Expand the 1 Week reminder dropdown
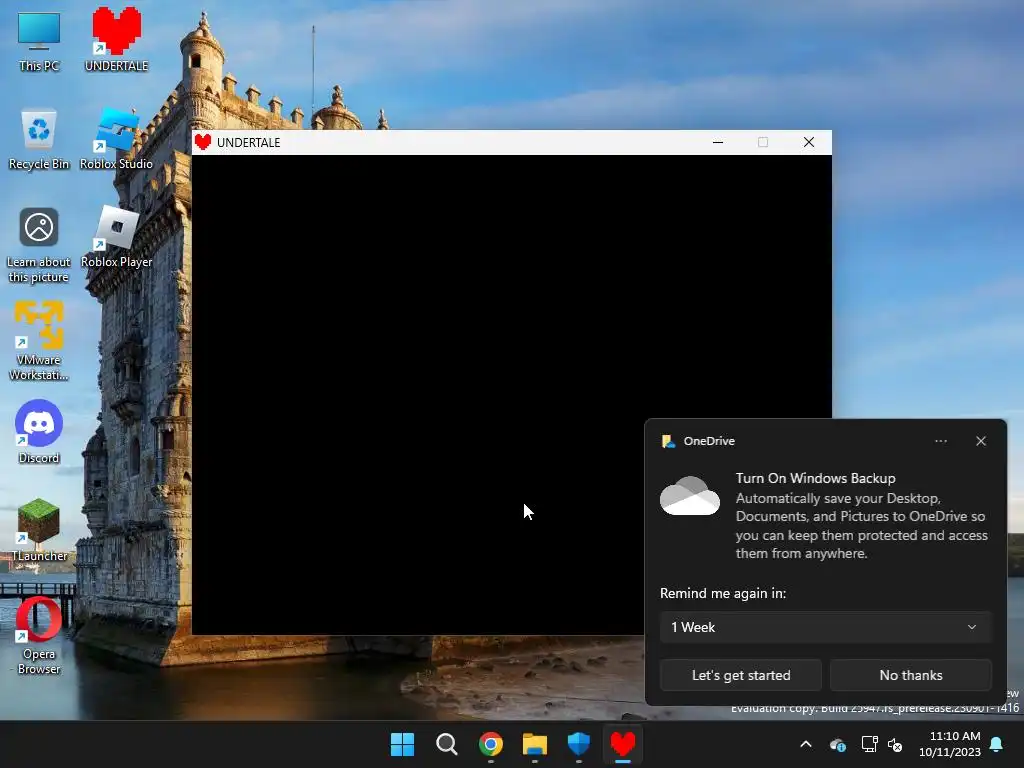The width and height of the screenshot is (1024, 768). click(825, 627)
